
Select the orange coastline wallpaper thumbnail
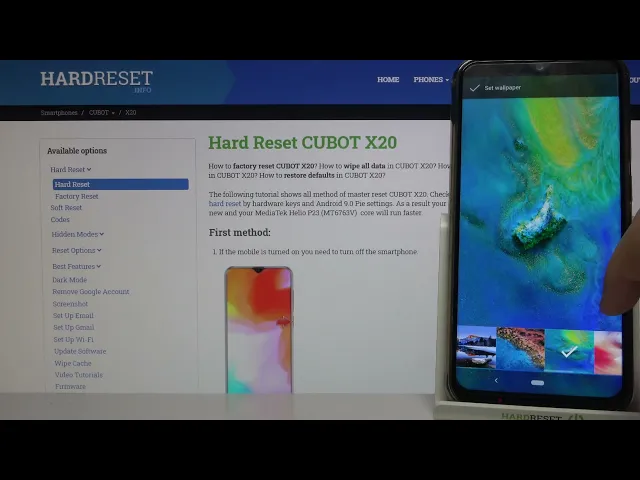pyautogui.click(x=520, y=349)
